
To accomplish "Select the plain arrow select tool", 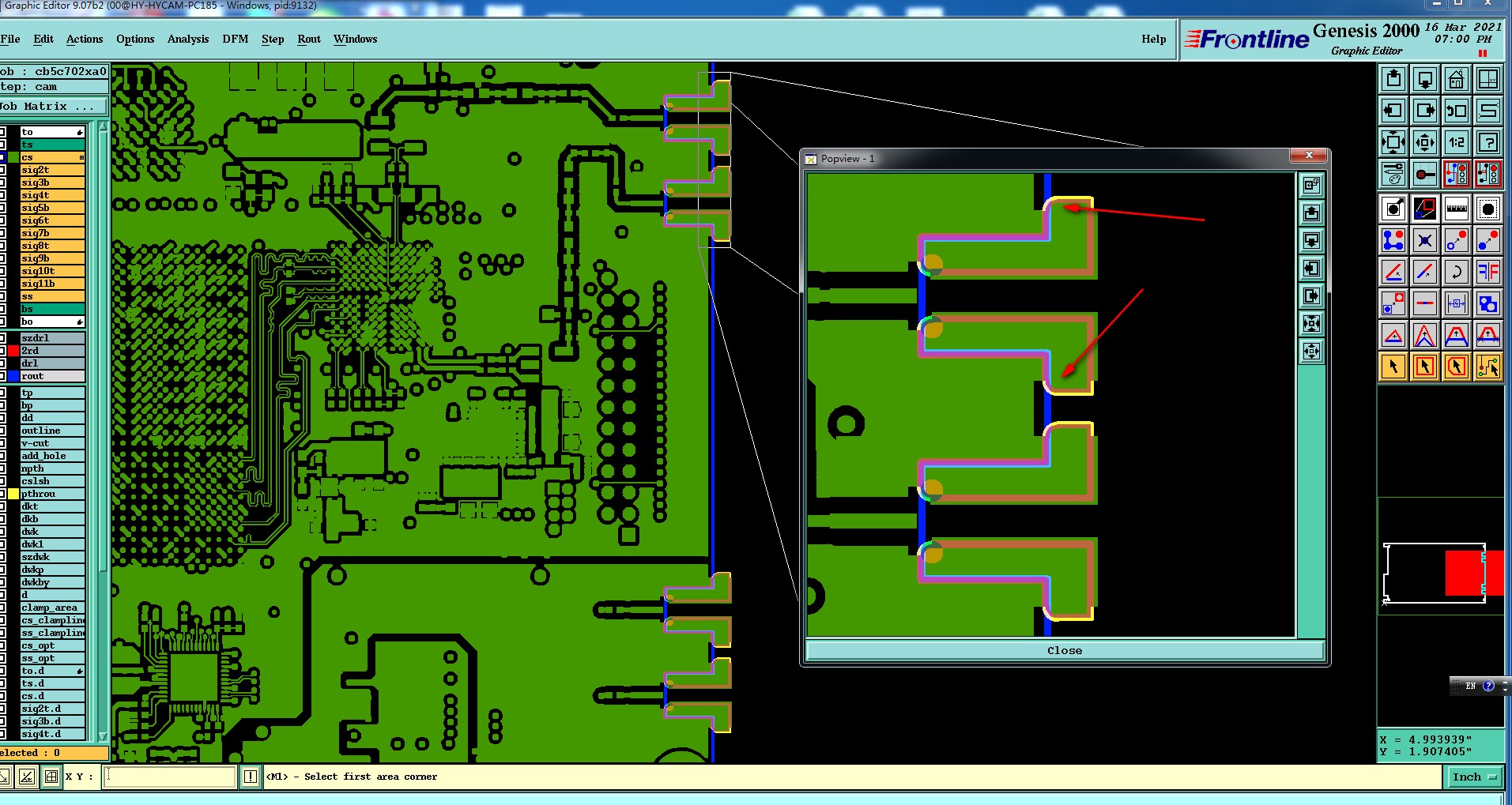I will point(1393,367).
